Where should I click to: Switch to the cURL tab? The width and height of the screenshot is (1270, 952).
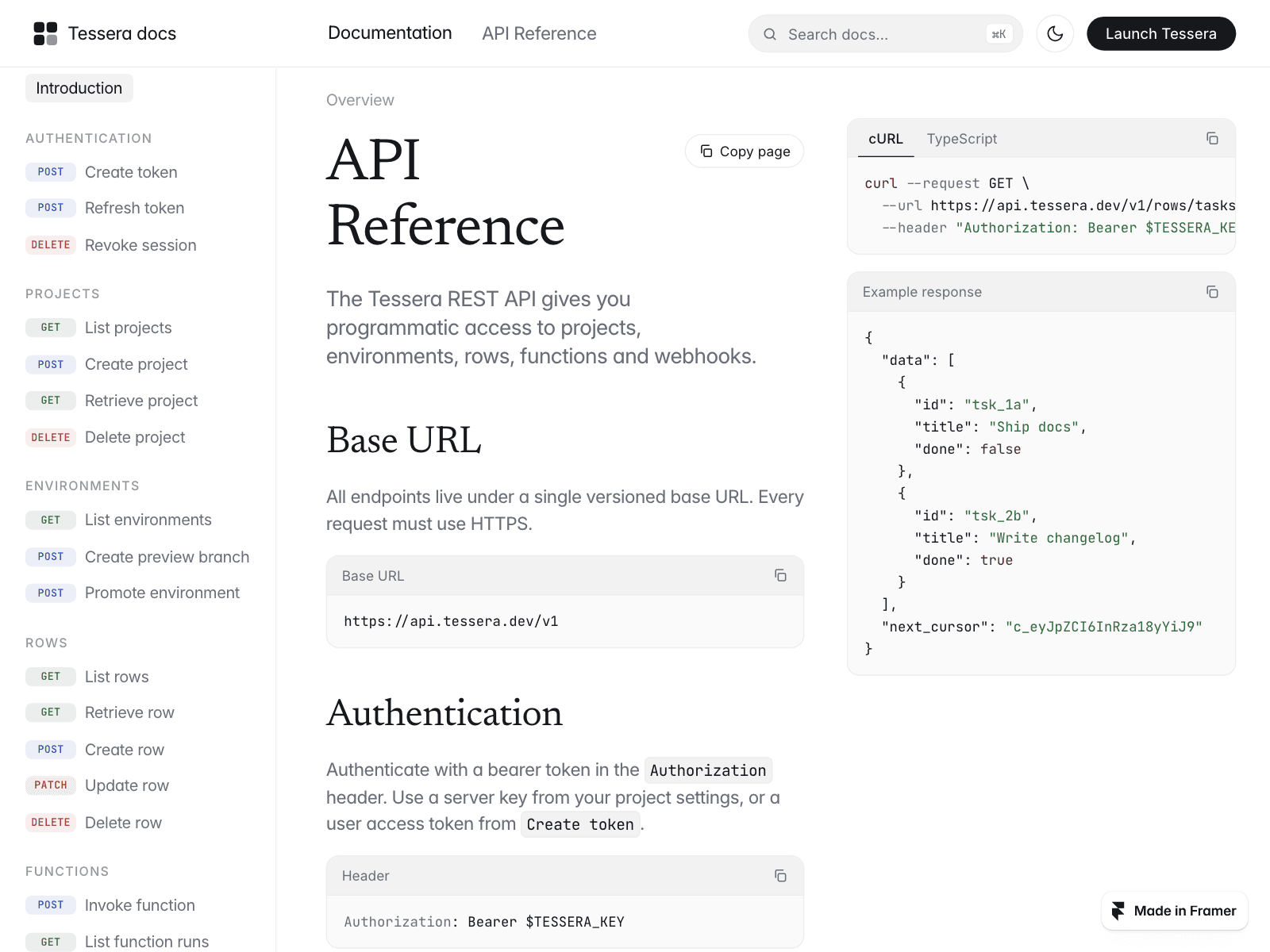[886, 139]
